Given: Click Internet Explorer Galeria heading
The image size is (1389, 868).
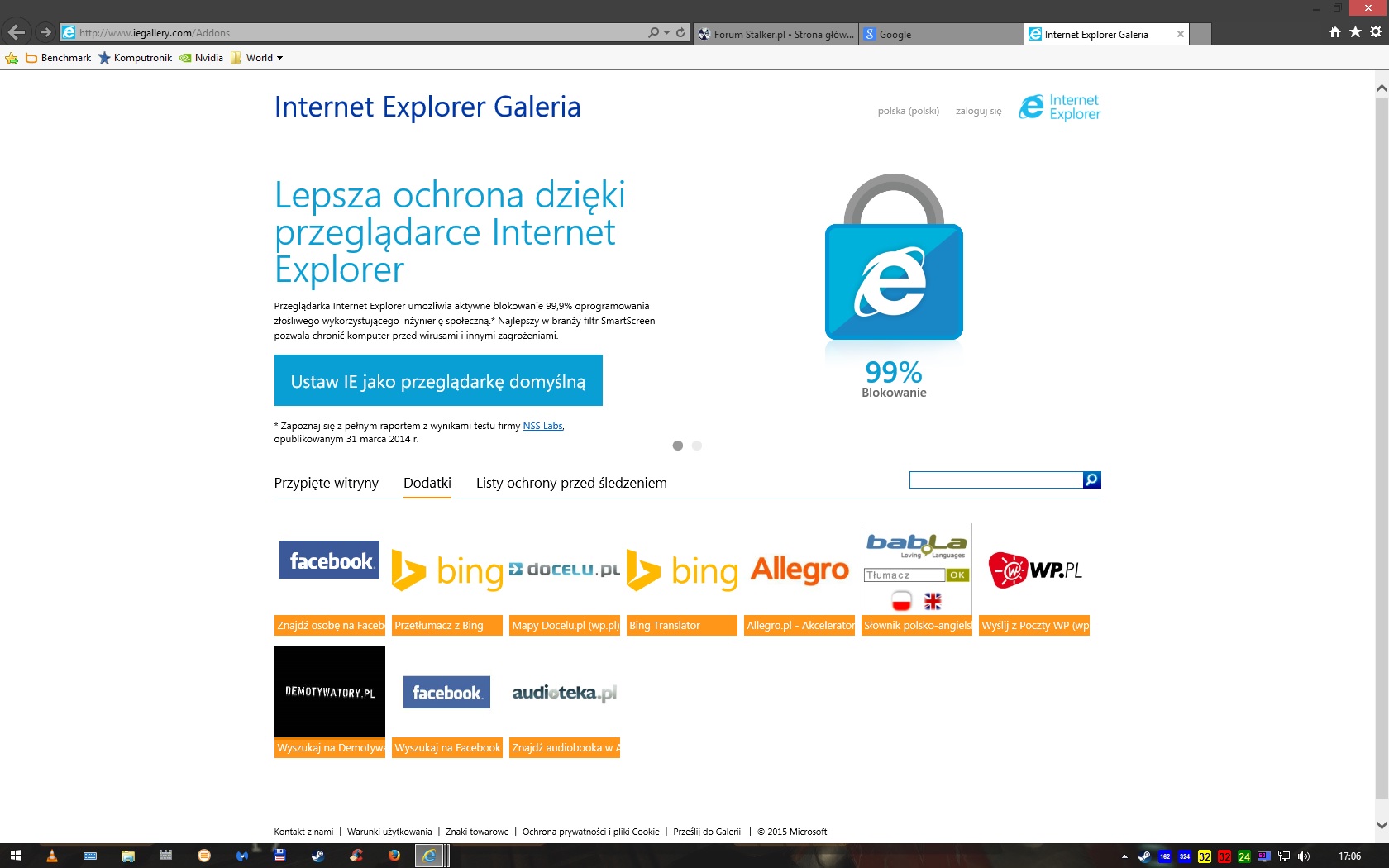Looking at the screenshot, I should coord(427,107).
